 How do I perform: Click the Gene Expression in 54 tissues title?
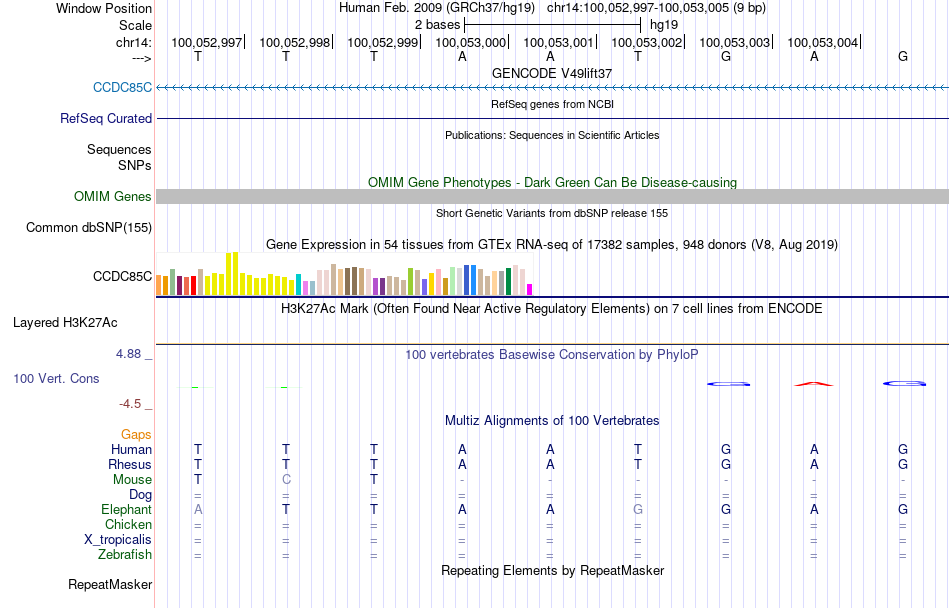coord(552,245)
